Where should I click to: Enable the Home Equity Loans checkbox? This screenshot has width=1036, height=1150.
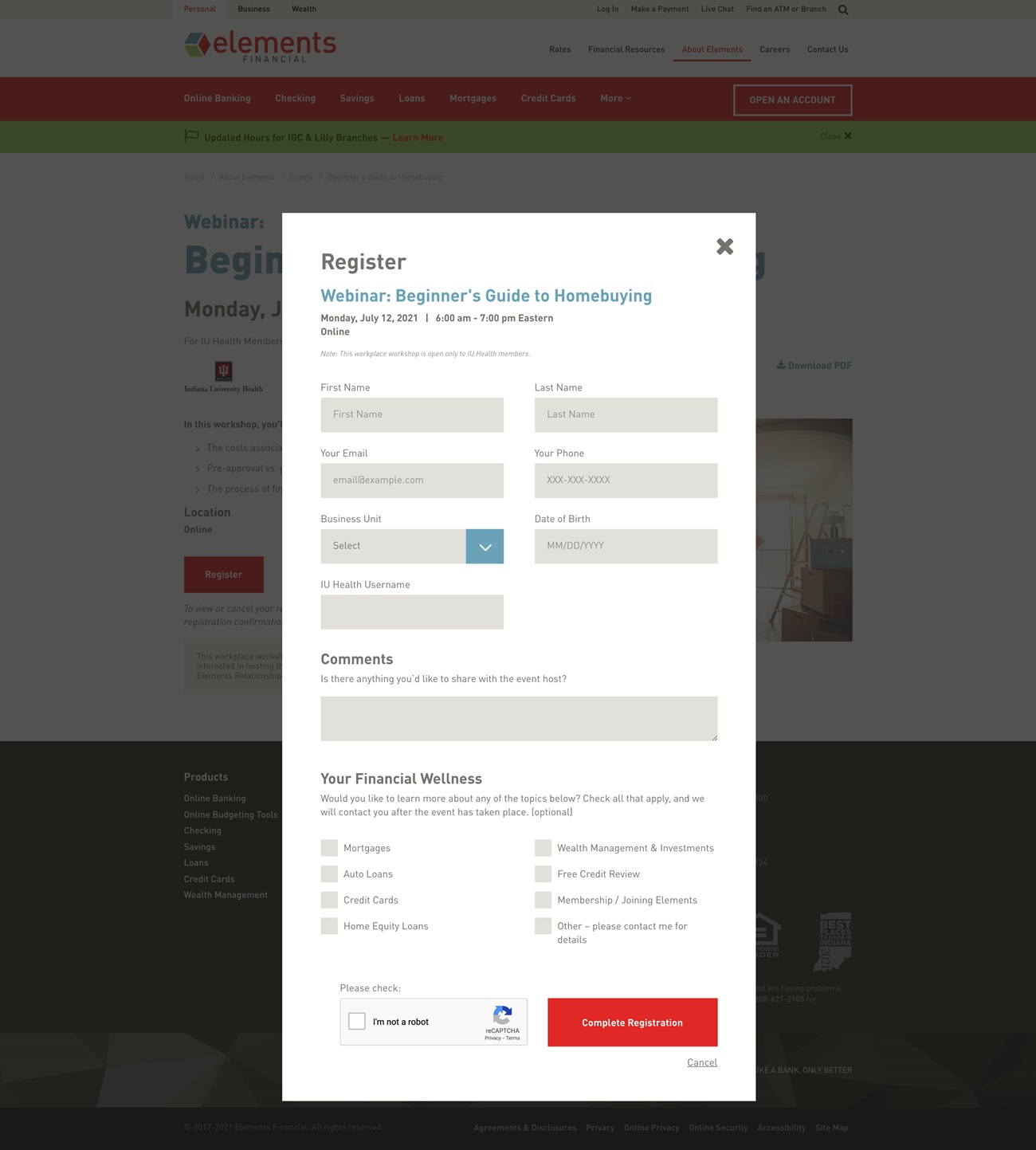pos(329,926)
